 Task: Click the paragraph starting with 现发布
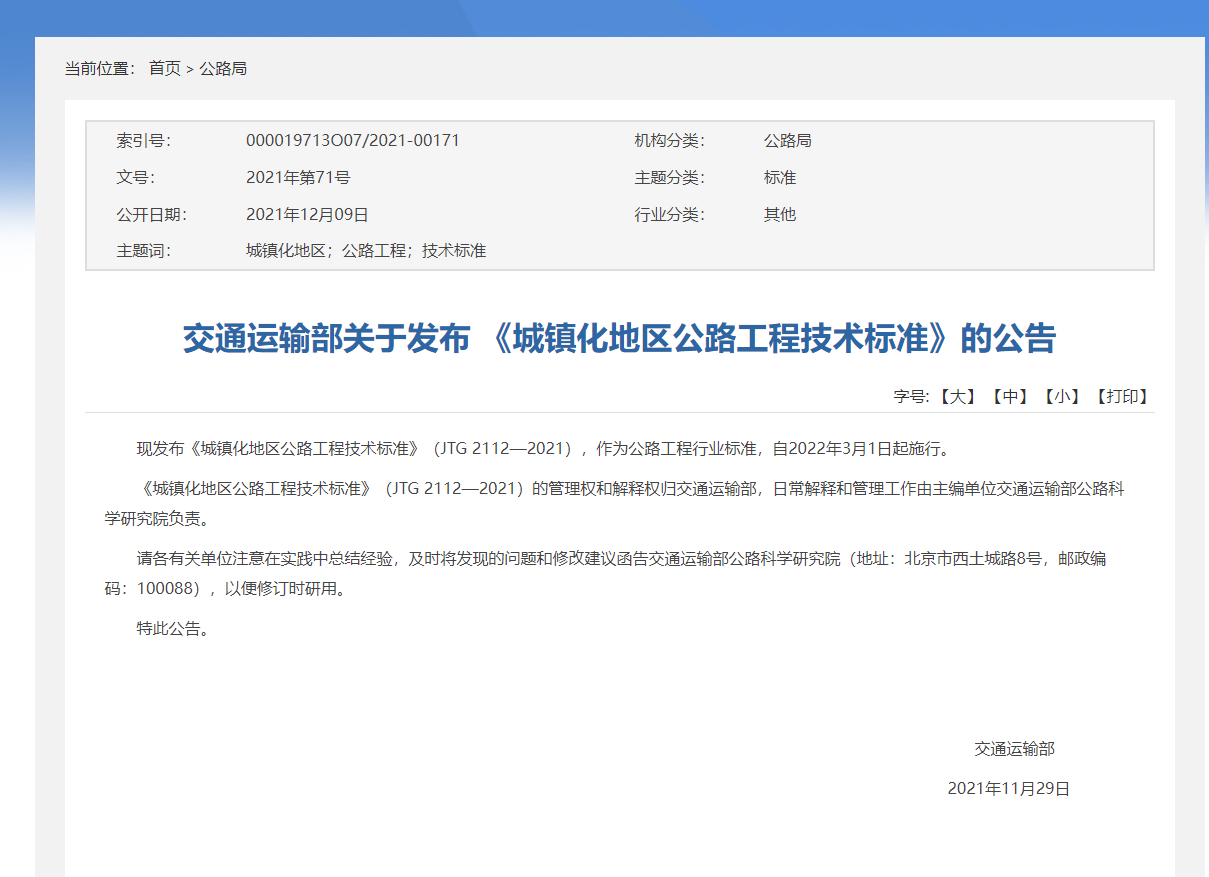point(540,448)
